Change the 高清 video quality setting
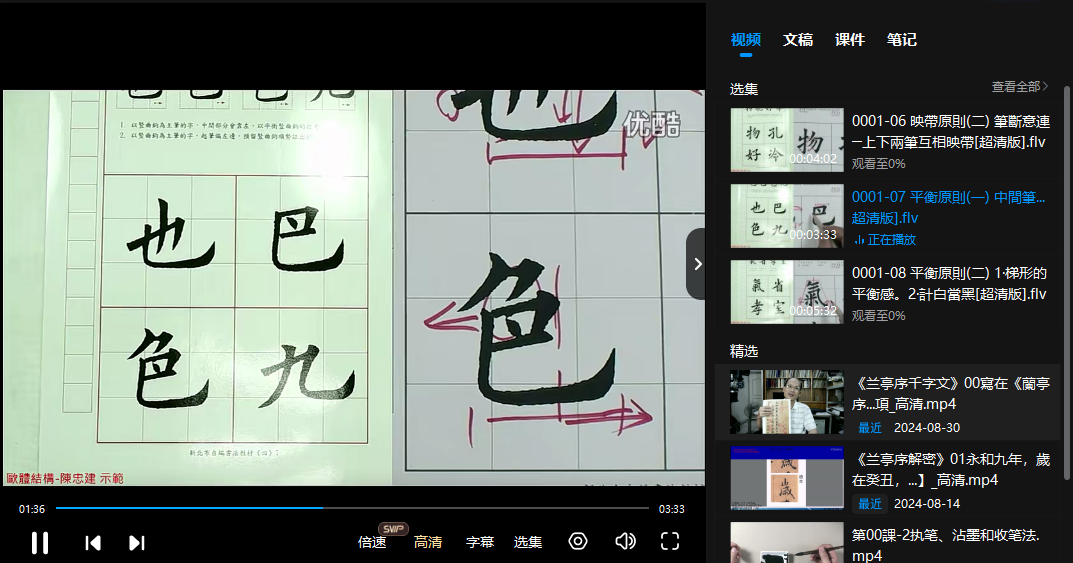1073x563 pixels. pos(428,542)
